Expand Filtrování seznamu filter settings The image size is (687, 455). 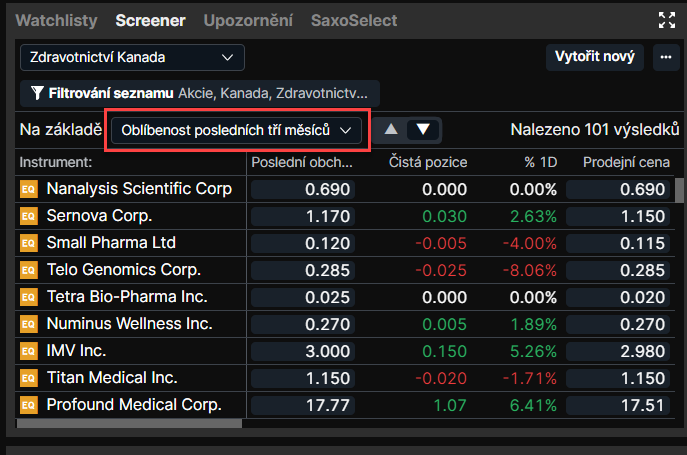pyautogui.click(x=200, y=93)
